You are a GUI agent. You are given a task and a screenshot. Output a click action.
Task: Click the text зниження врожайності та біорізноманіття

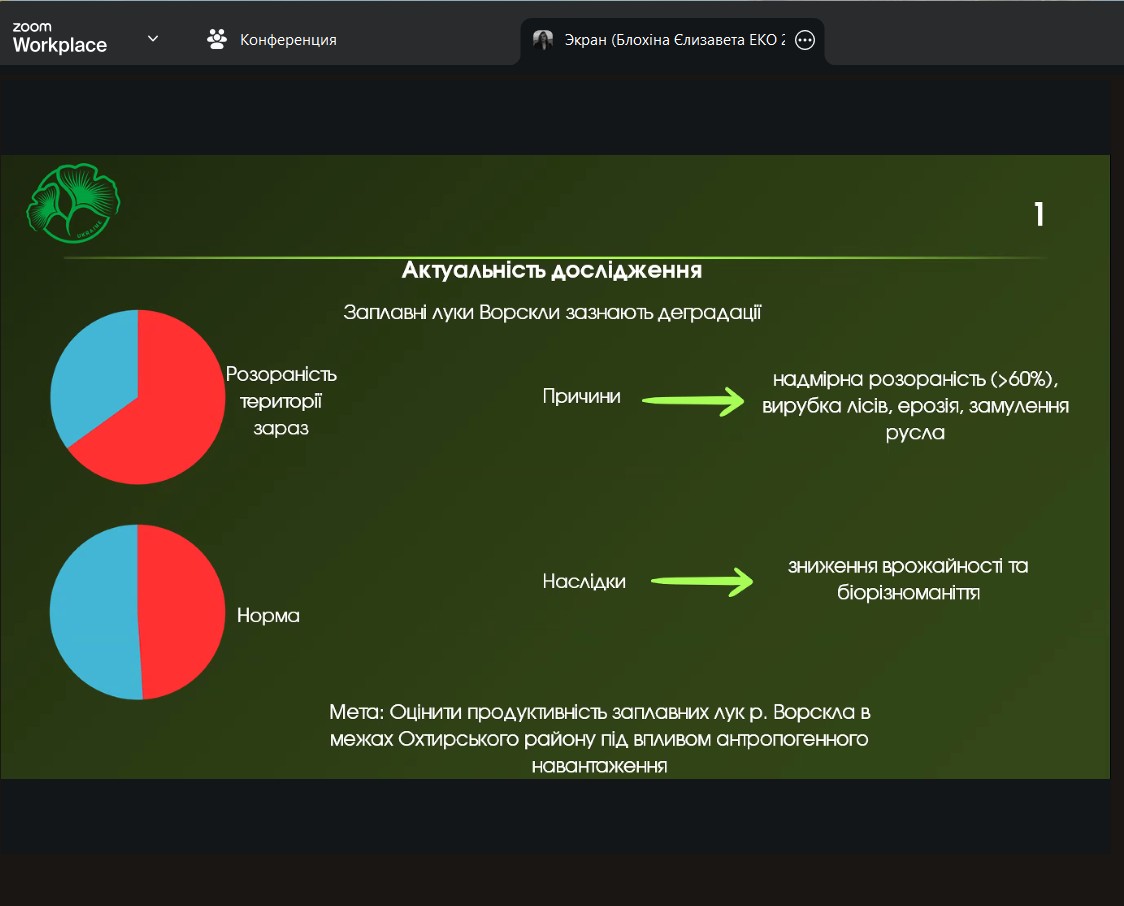pos(908,579)
